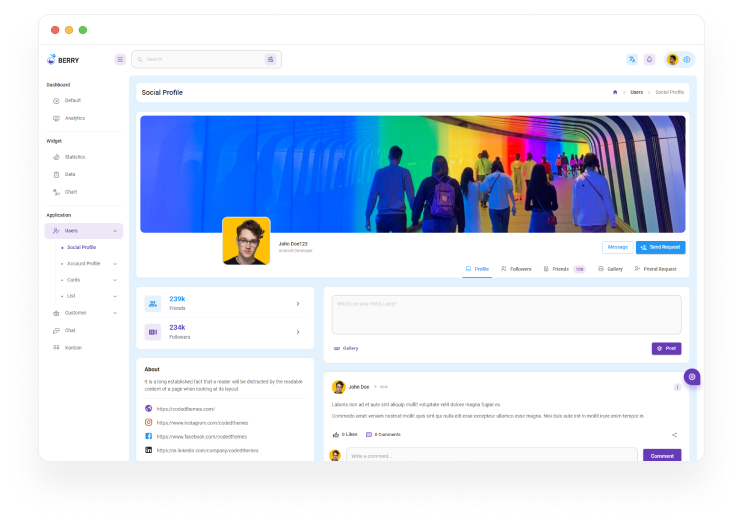743x524 pixels.
Task: Open the header profile avatar menu
Action: (x=672, y=60)
